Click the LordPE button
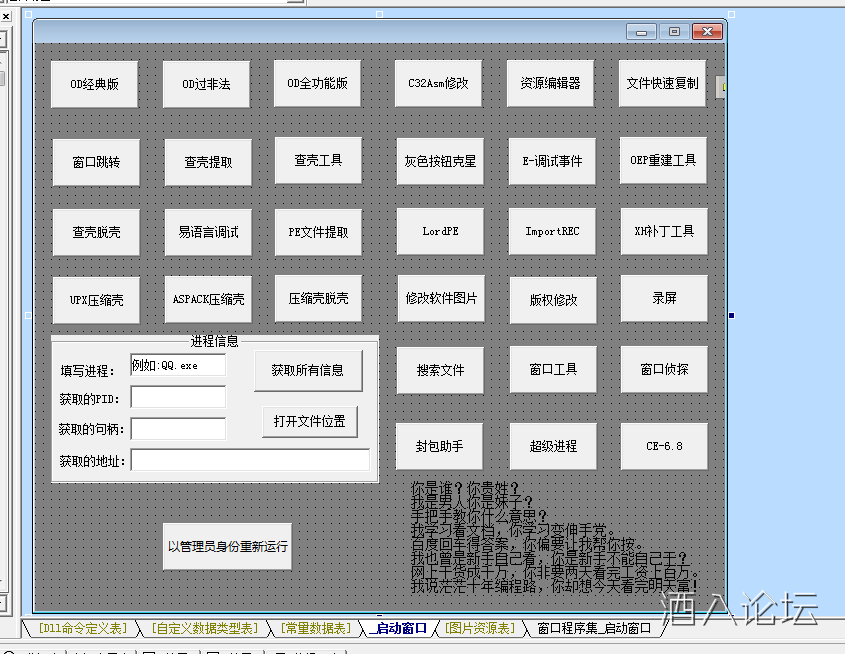Image resolution: width=845 pixels, height=654 pixels. (x=440, y=231)
